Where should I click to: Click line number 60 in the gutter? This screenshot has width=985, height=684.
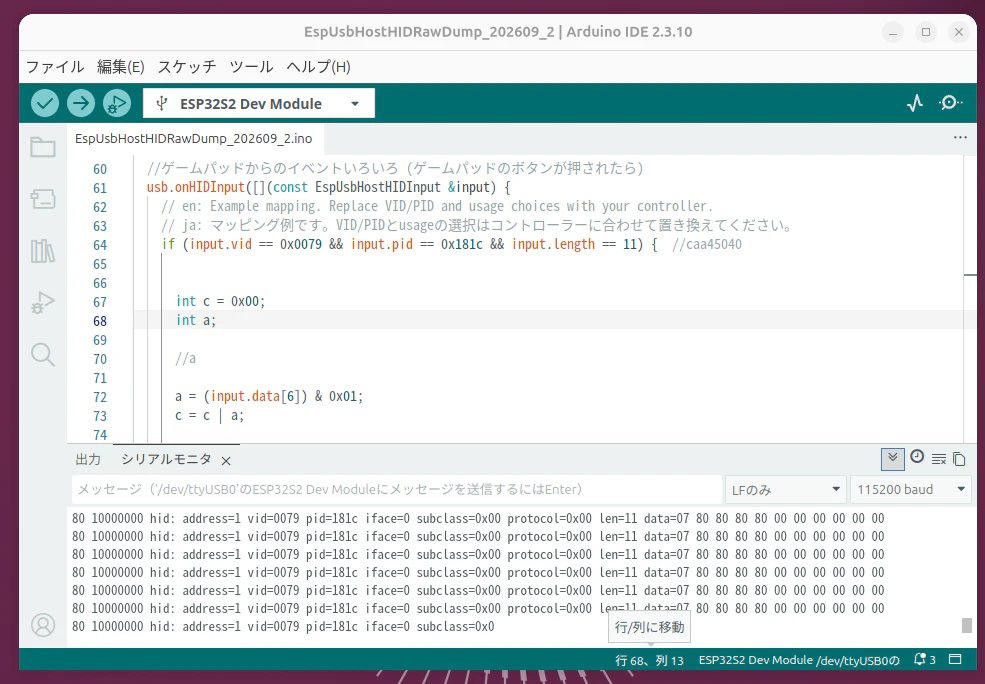pyautogui.click(x=100, y=169)
